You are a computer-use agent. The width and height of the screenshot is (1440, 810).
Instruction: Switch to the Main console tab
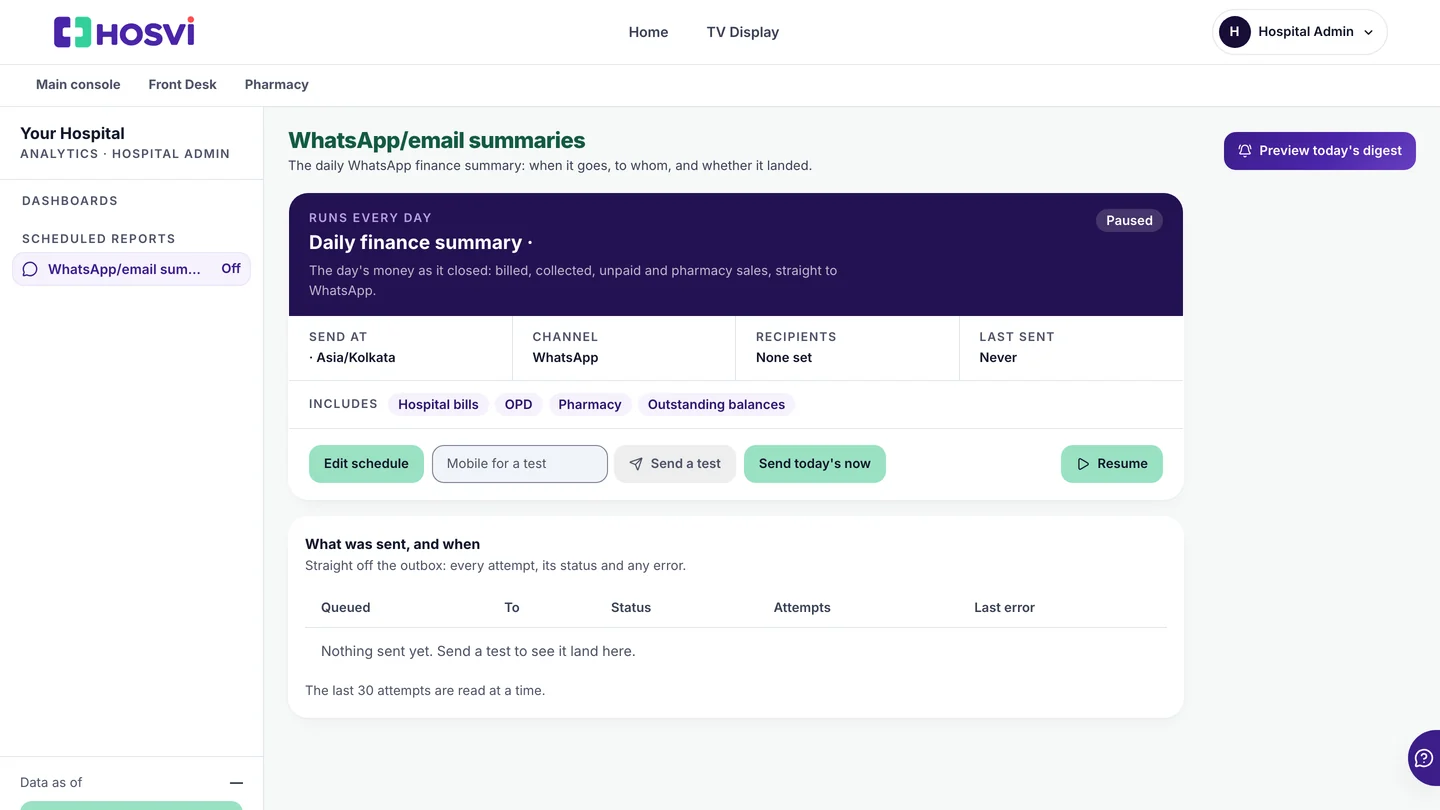click(78, 85)
